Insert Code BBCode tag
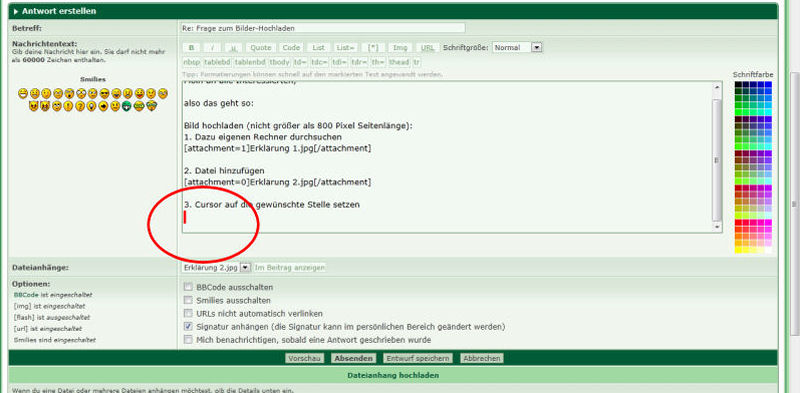800x393 pixels. coord(291,47)
